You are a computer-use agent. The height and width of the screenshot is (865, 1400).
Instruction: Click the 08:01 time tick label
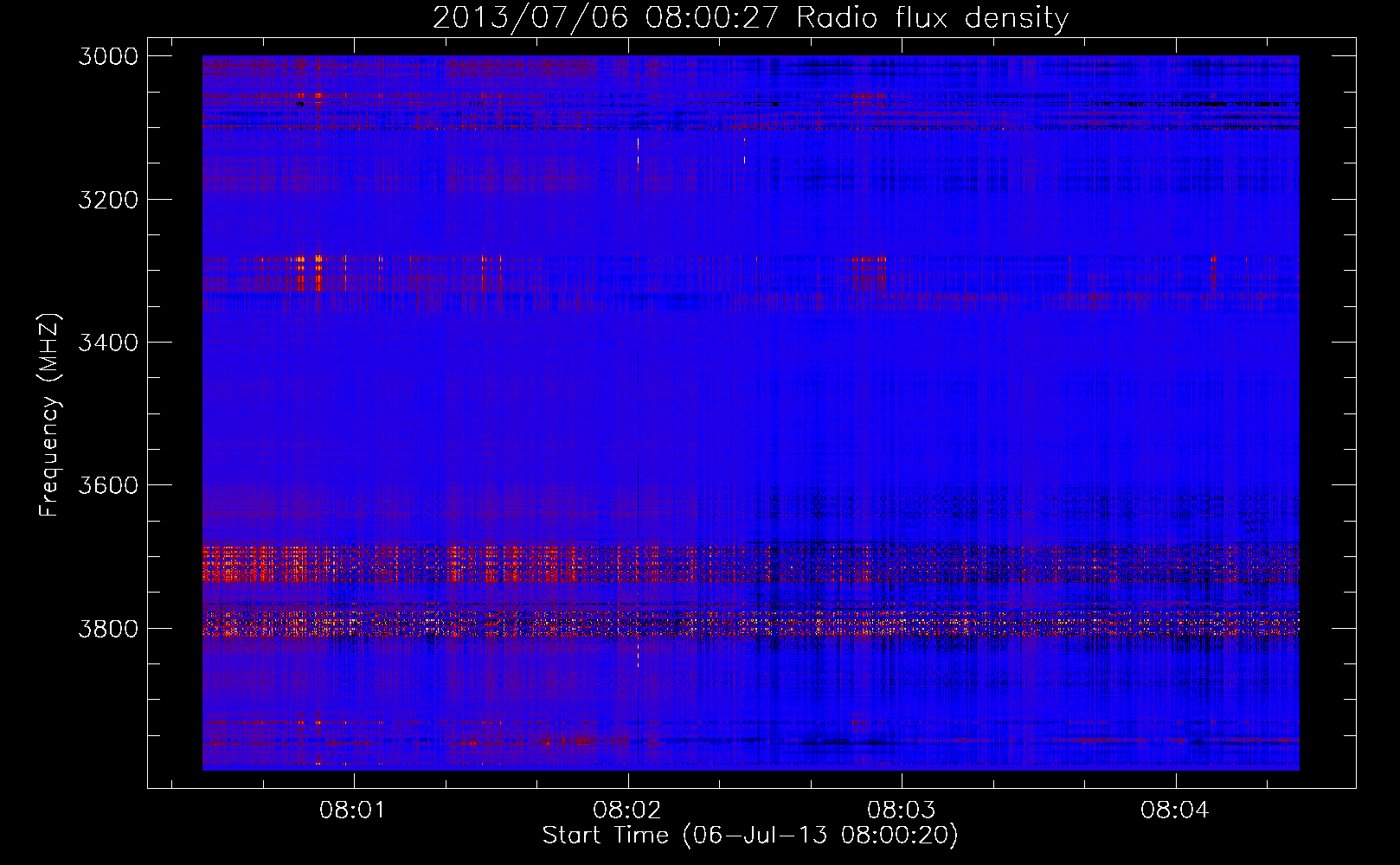tap(352, 811)
